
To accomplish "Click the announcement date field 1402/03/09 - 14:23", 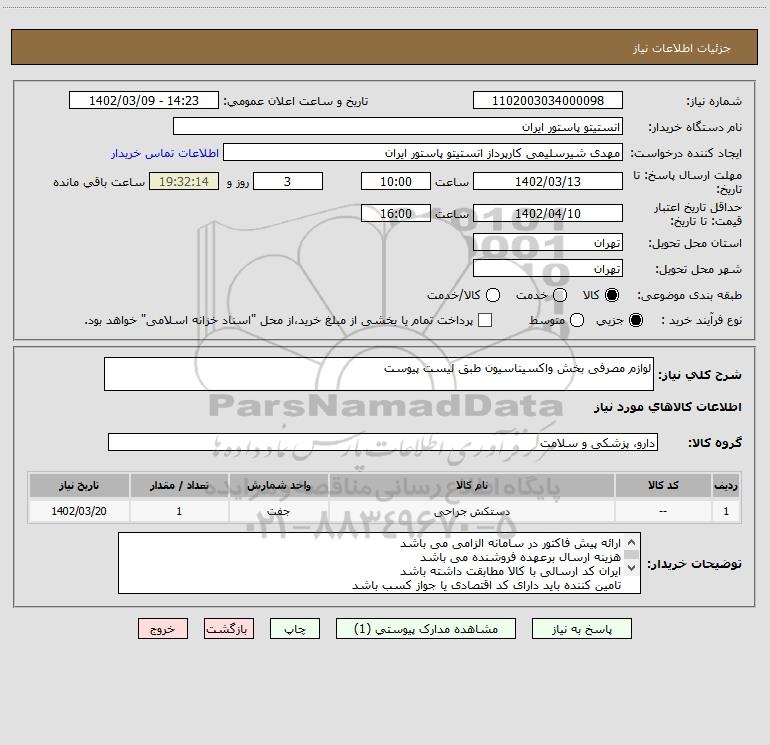I will click(144, 100).
